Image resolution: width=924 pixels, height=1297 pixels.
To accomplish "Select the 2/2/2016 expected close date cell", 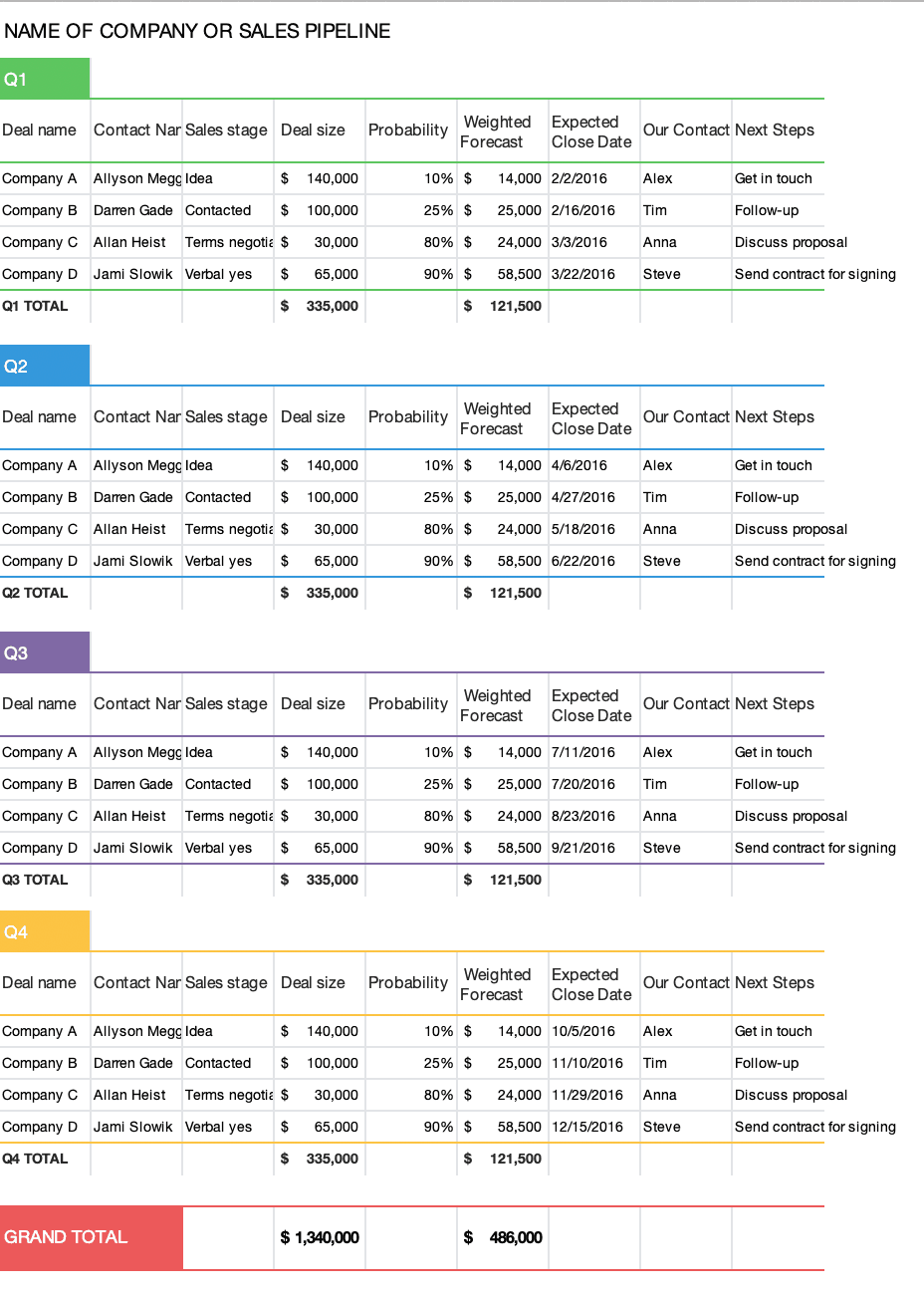I will (x=579, y=178).
